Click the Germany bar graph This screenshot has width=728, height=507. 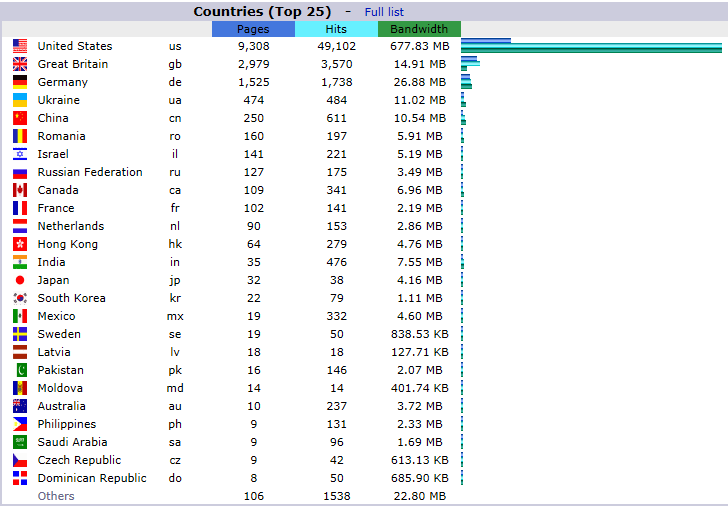(467, 82)
